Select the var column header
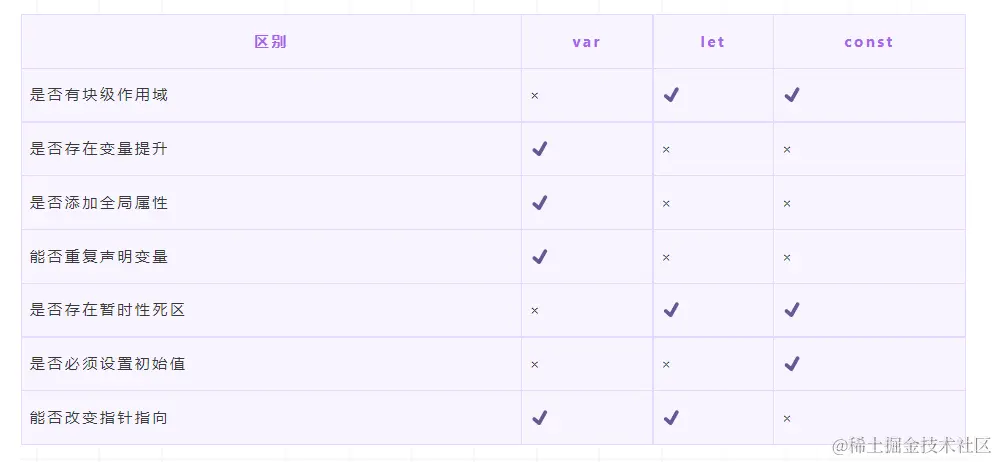 tap(587, 42)
